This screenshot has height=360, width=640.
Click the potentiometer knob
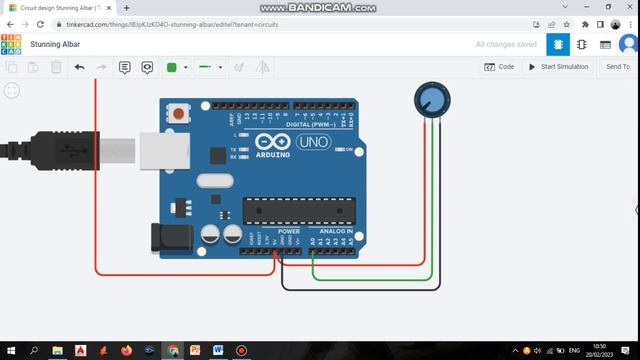point(432,100)
